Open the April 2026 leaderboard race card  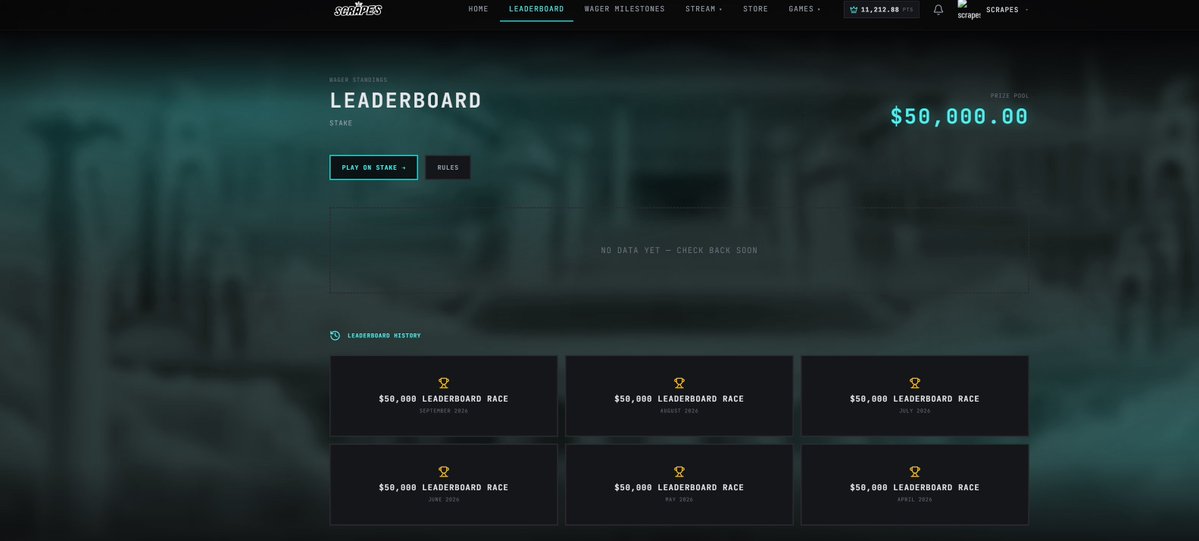click(915, 484)
